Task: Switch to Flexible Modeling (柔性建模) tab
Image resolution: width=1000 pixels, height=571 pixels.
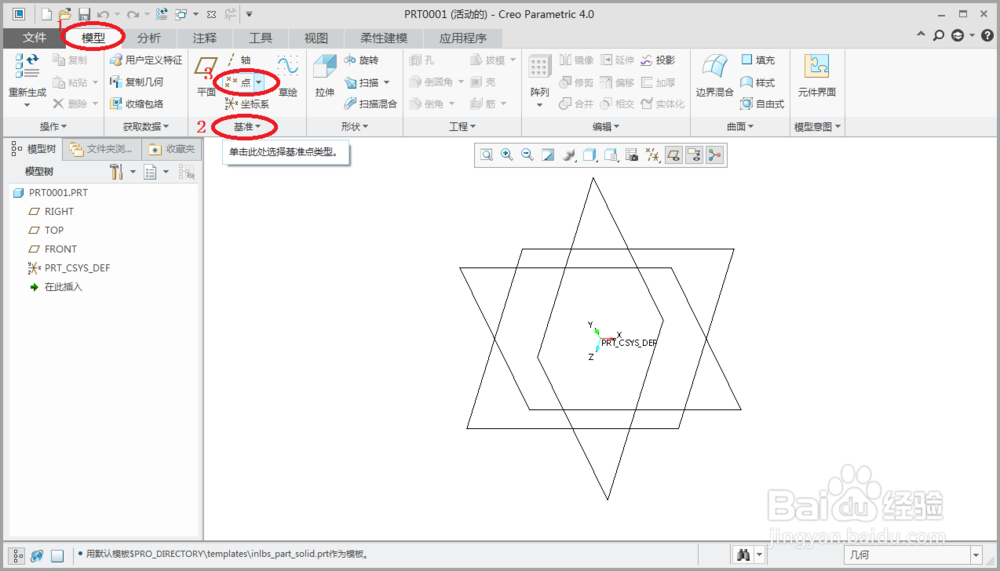Action: point(383,38)
